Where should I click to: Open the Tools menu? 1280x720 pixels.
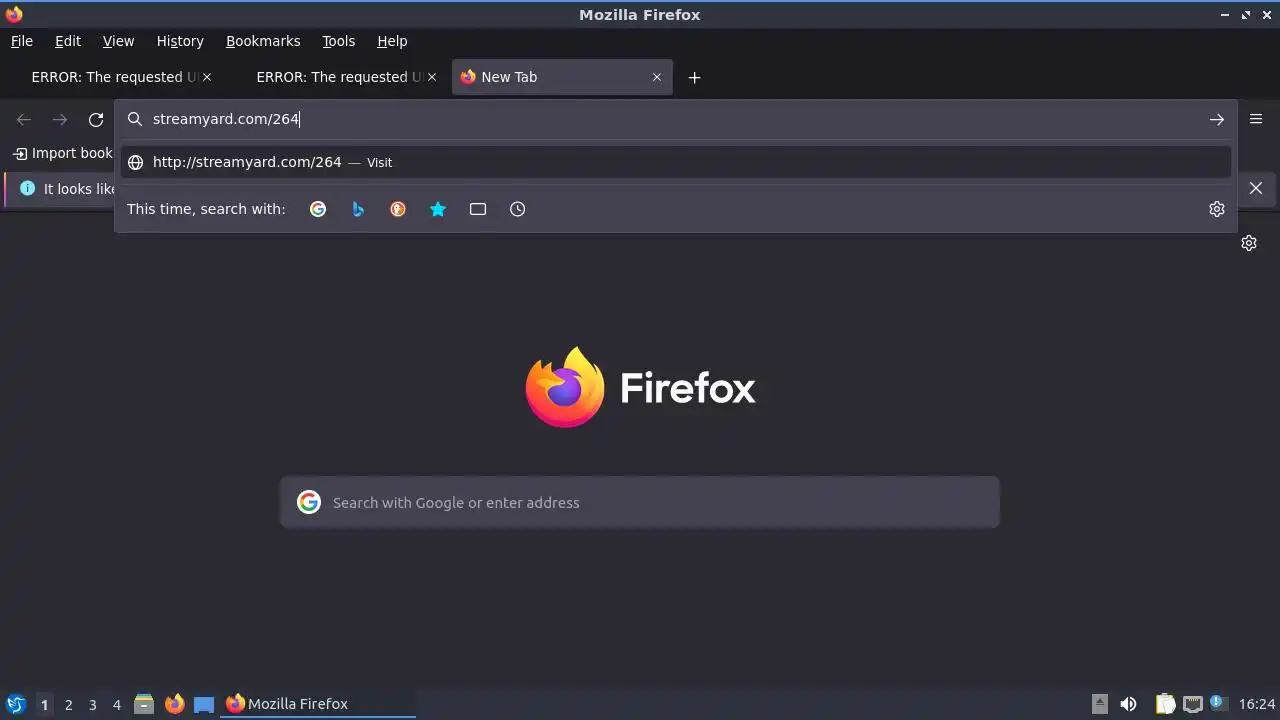[338, 41]
